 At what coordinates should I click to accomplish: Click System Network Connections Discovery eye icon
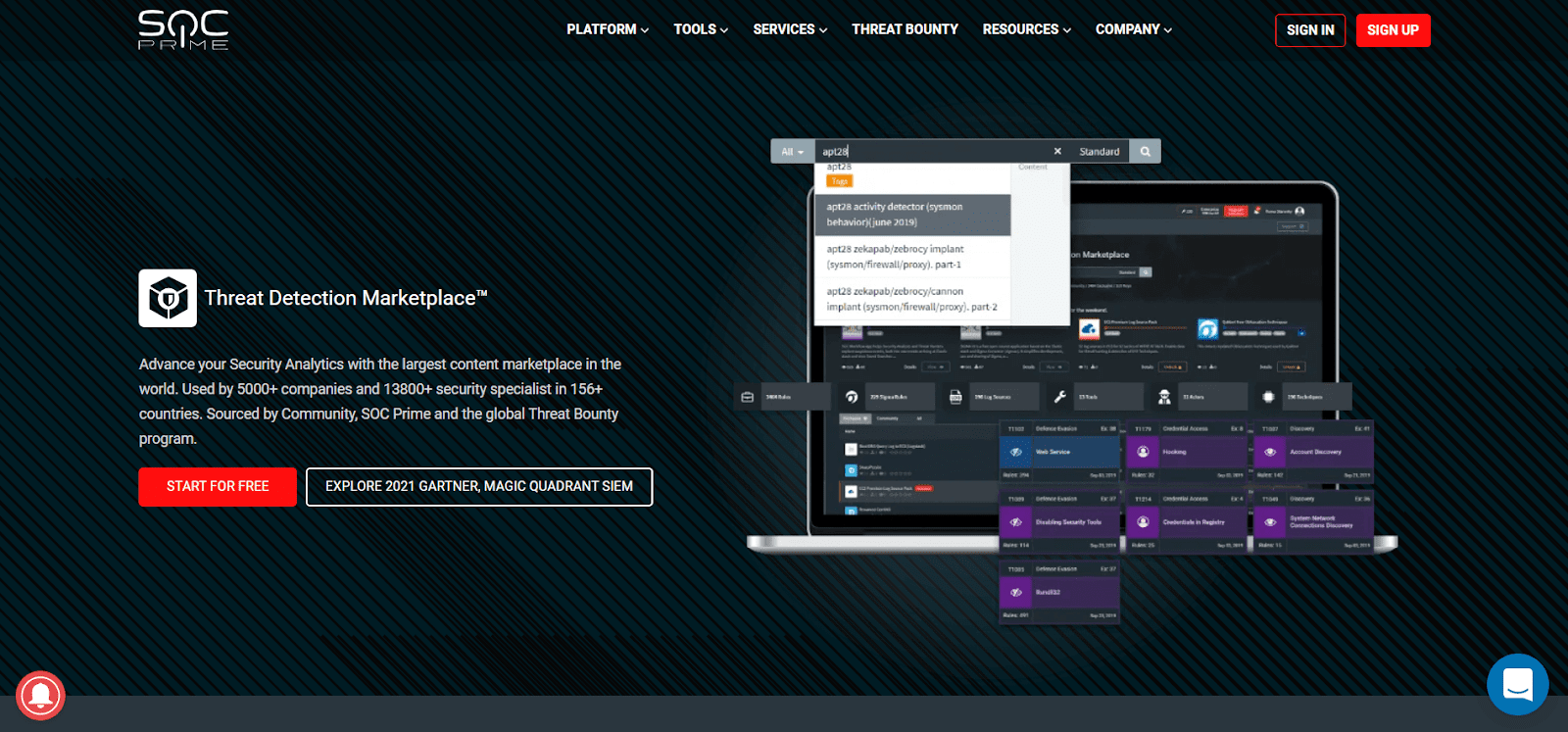tap(1270, 522)
